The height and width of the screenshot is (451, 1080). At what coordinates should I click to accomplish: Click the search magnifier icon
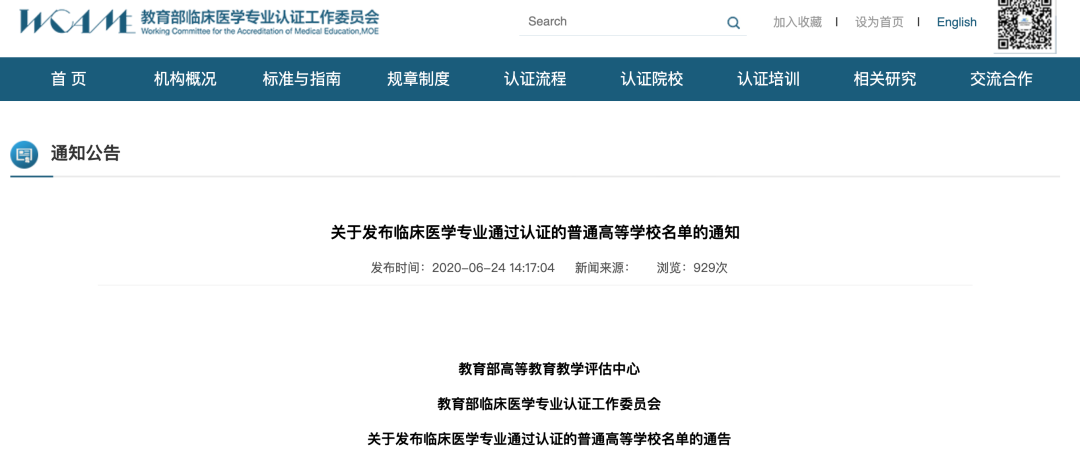click(x=733, y=23)
